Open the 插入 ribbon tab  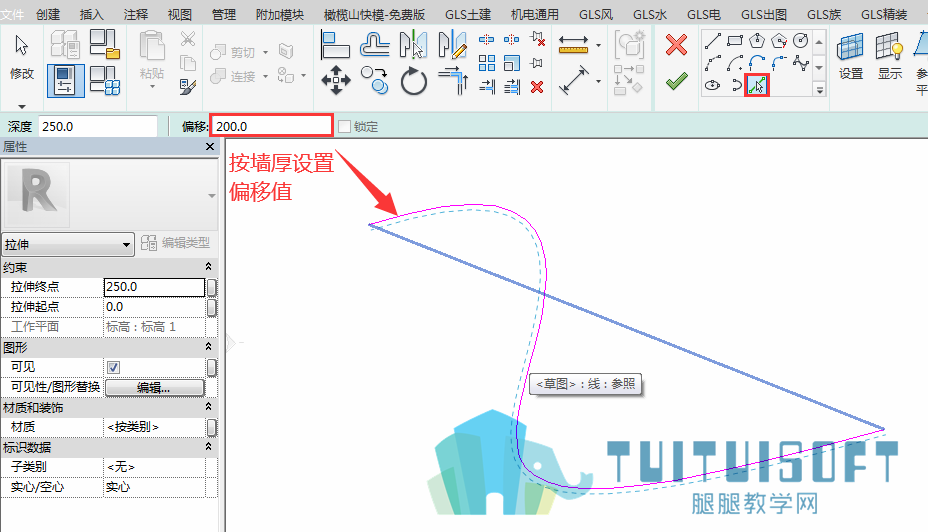click(x=91, y=14)
